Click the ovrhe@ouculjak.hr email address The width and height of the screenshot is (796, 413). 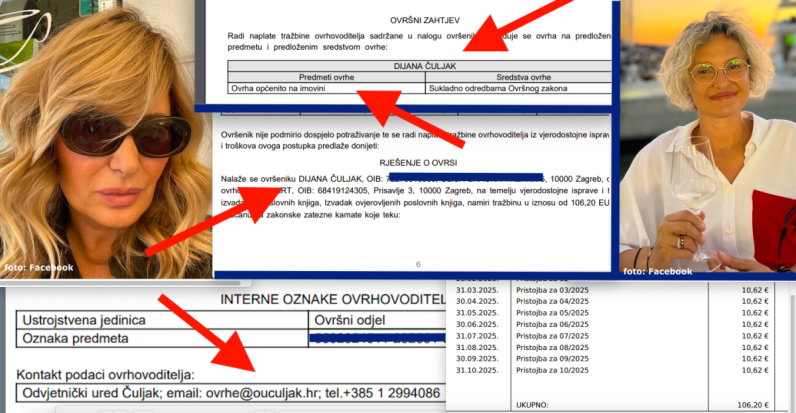pos(262,393)
